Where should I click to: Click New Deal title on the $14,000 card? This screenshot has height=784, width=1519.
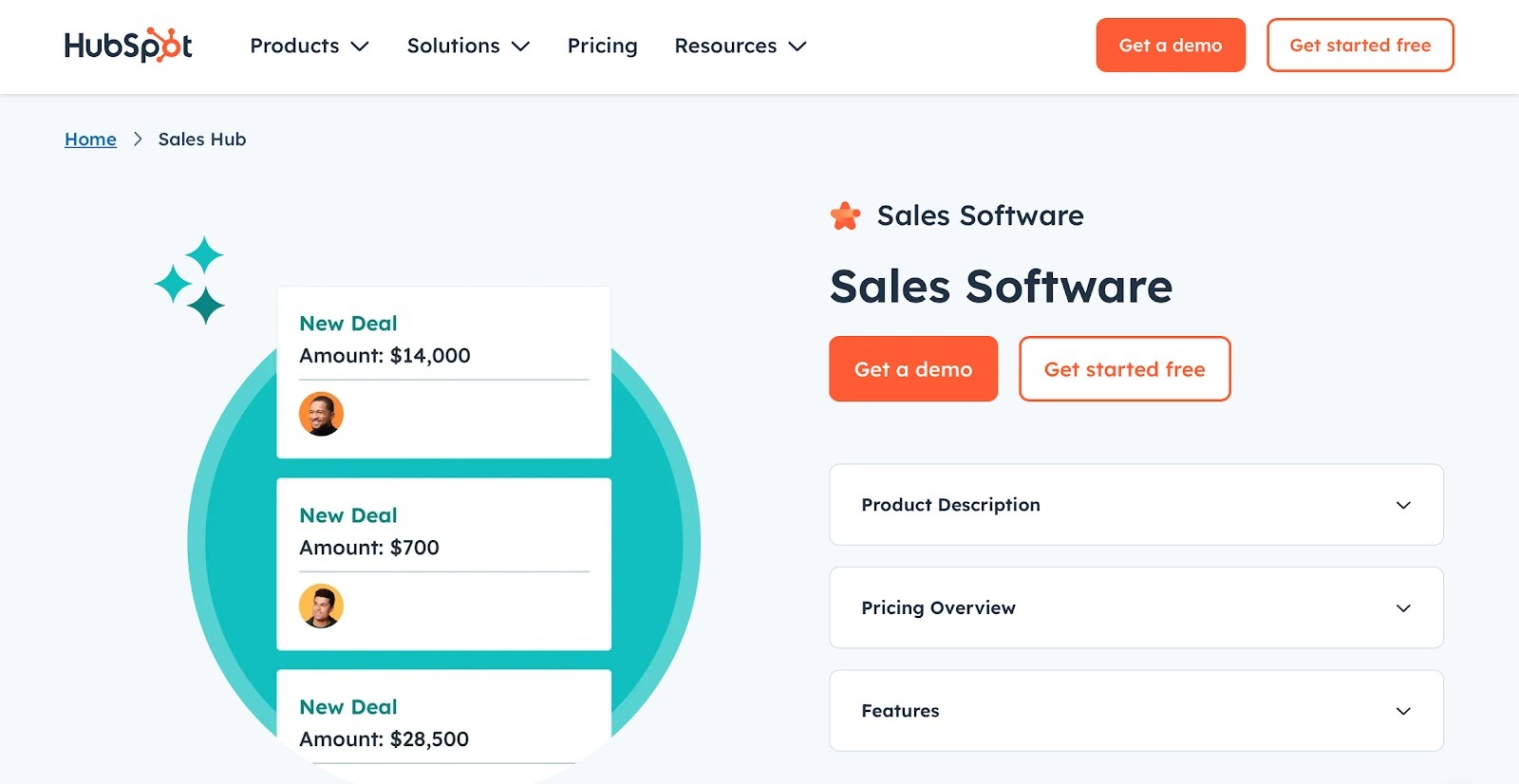coord(348,324)
